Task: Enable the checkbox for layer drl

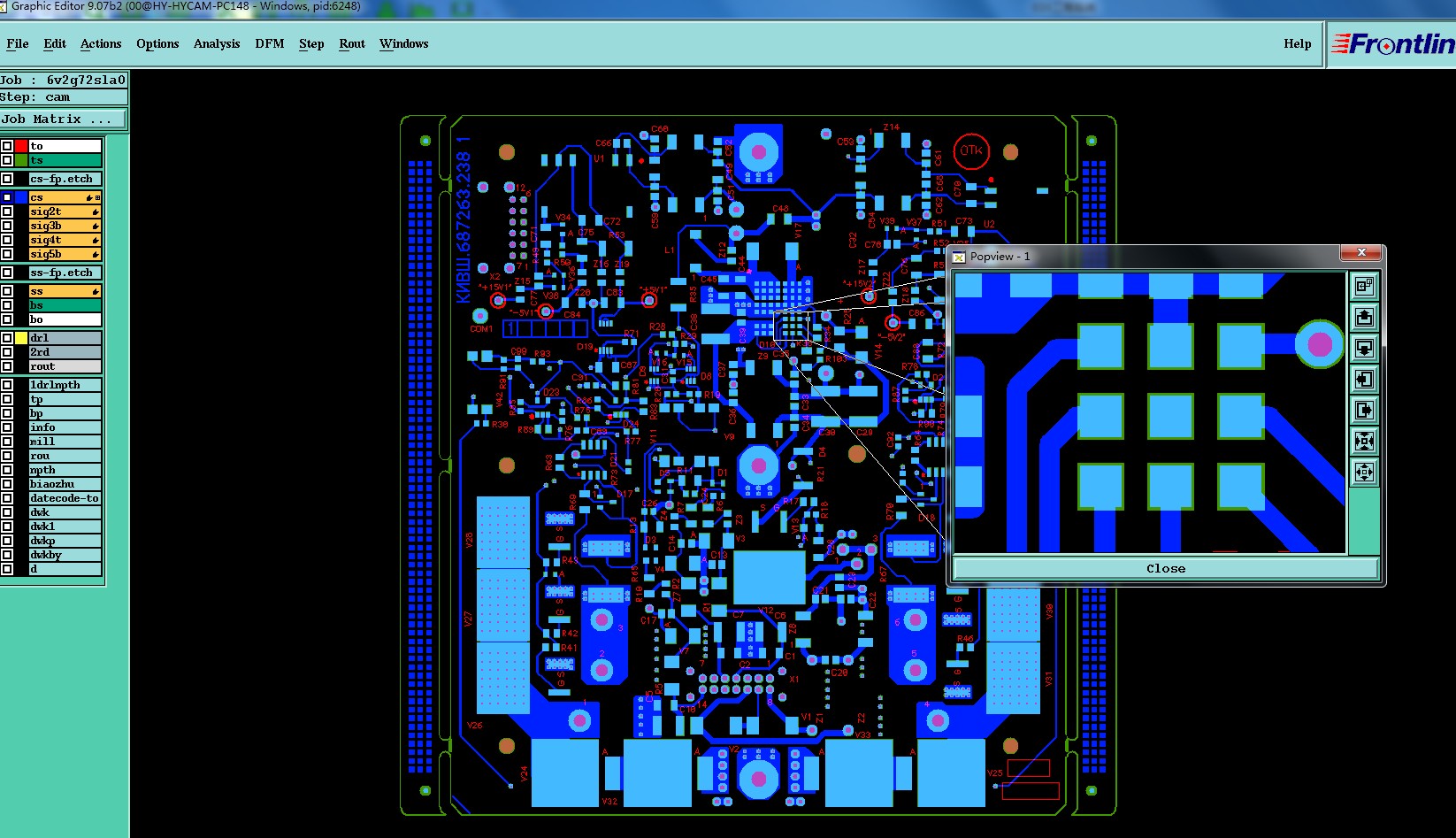Action: click(7, 338)
